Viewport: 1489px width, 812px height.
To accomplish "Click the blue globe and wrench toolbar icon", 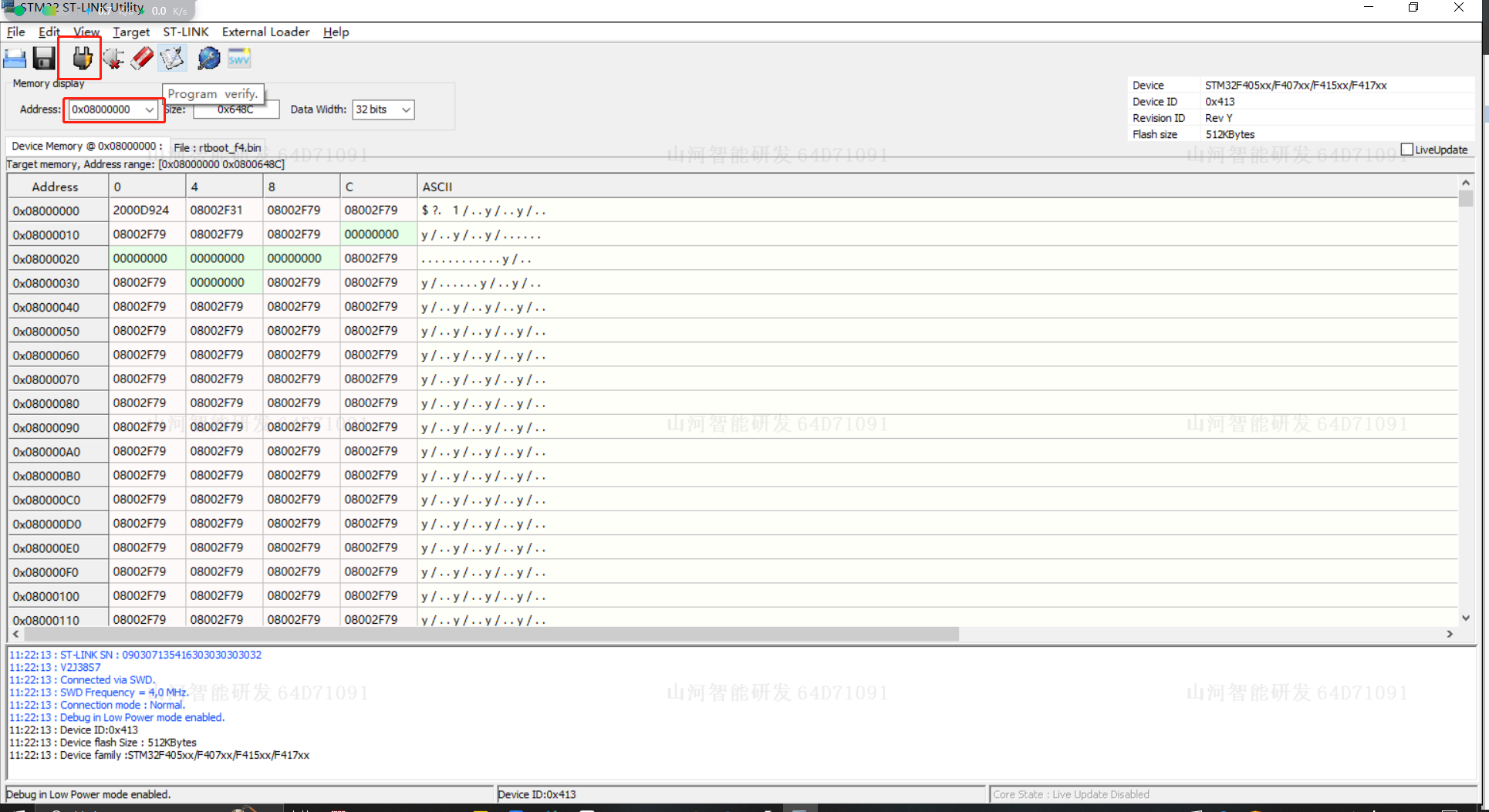I will (208, 59).
